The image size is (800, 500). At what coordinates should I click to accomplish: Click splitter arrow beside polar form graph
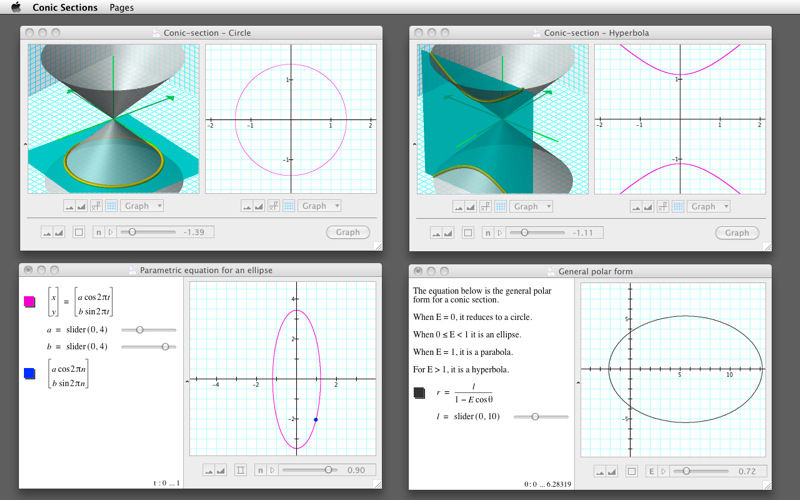[x=578, y=382]
